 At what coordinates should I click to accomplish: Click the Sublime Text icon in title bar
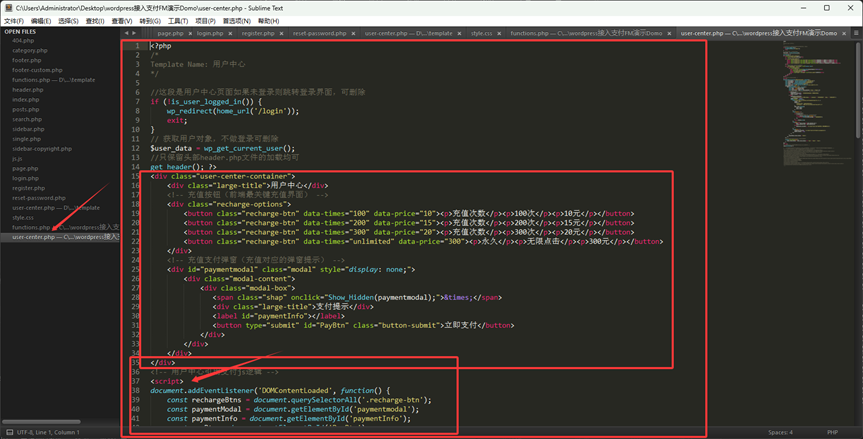click(x=8, y=8)
